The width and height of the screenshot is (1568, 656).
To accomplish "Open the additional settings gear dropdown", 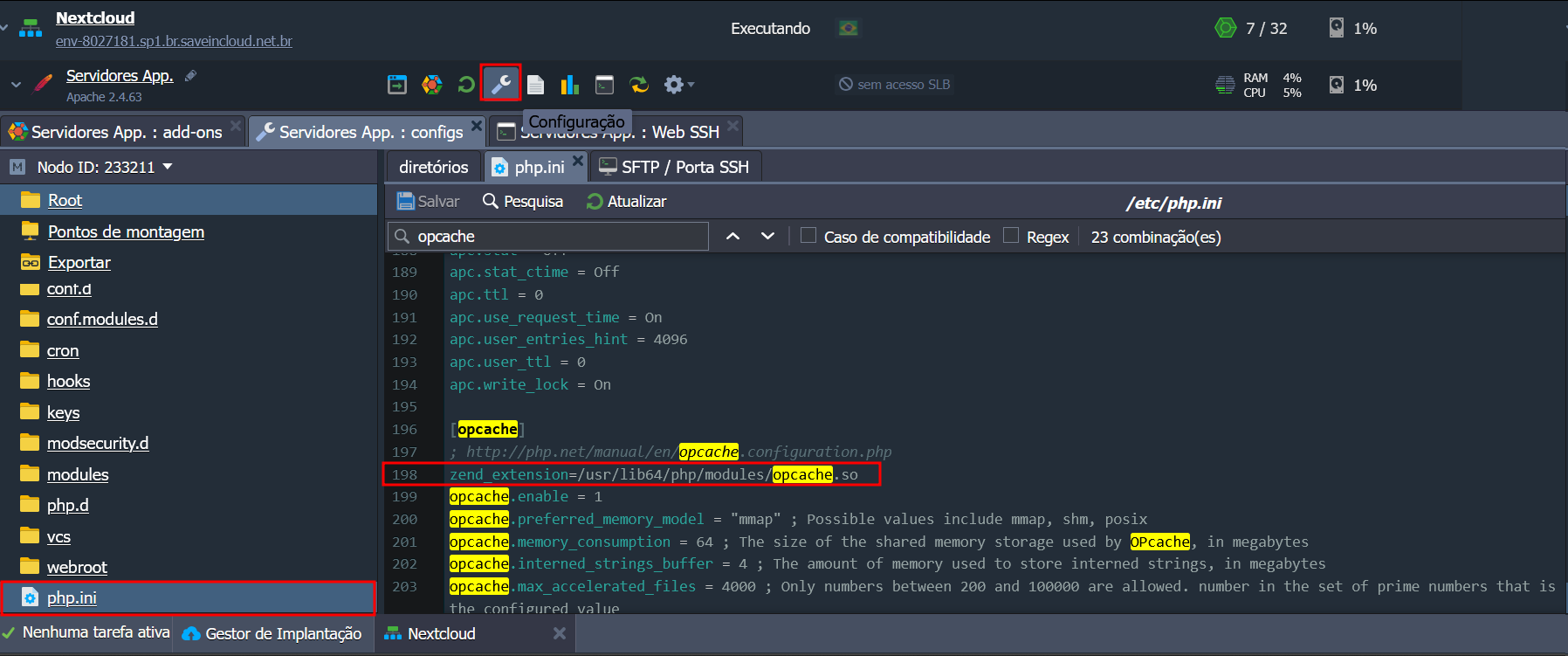I will [x=678, y=85].
